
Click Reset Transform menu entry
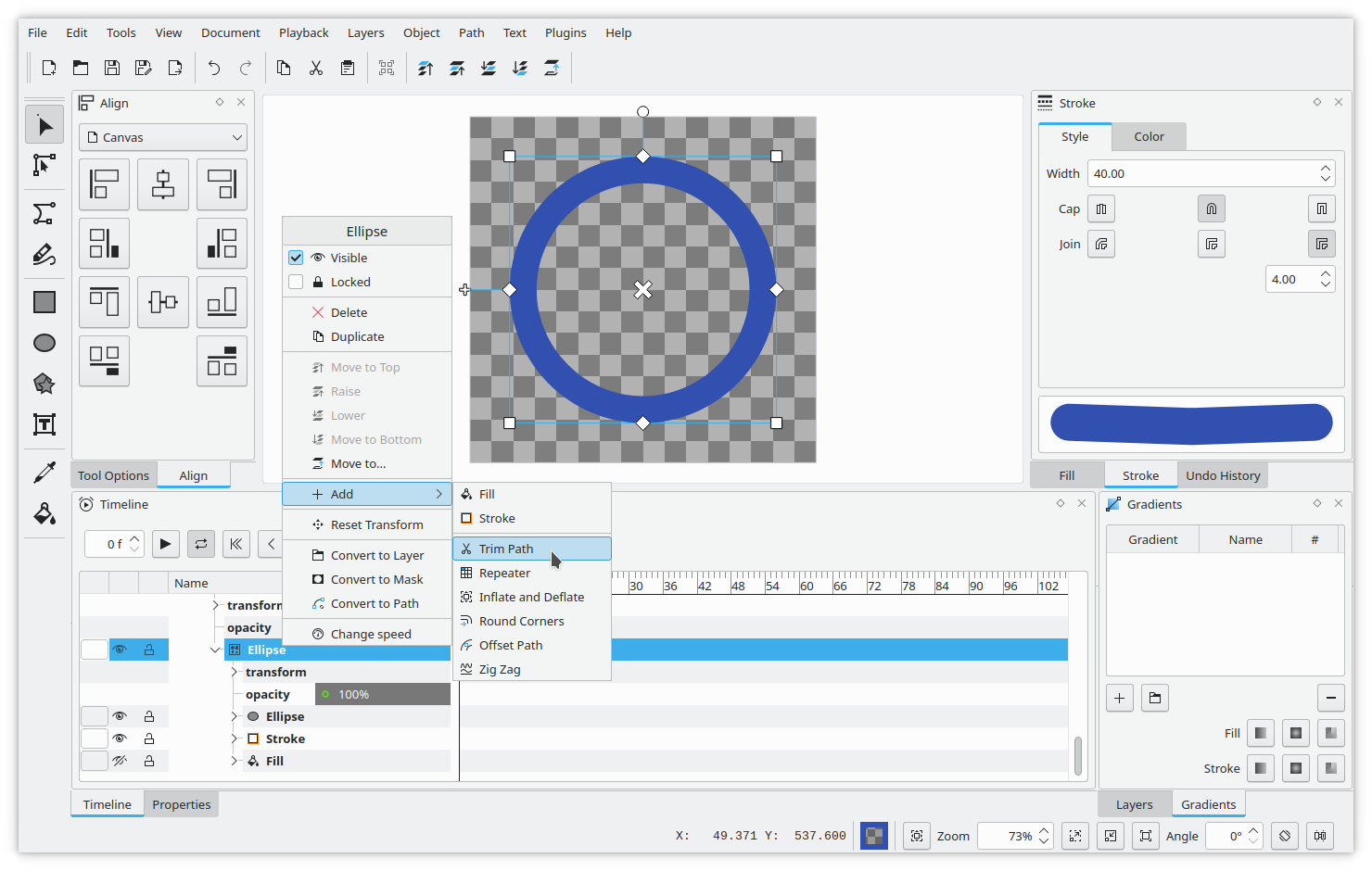tap(367, 524)
